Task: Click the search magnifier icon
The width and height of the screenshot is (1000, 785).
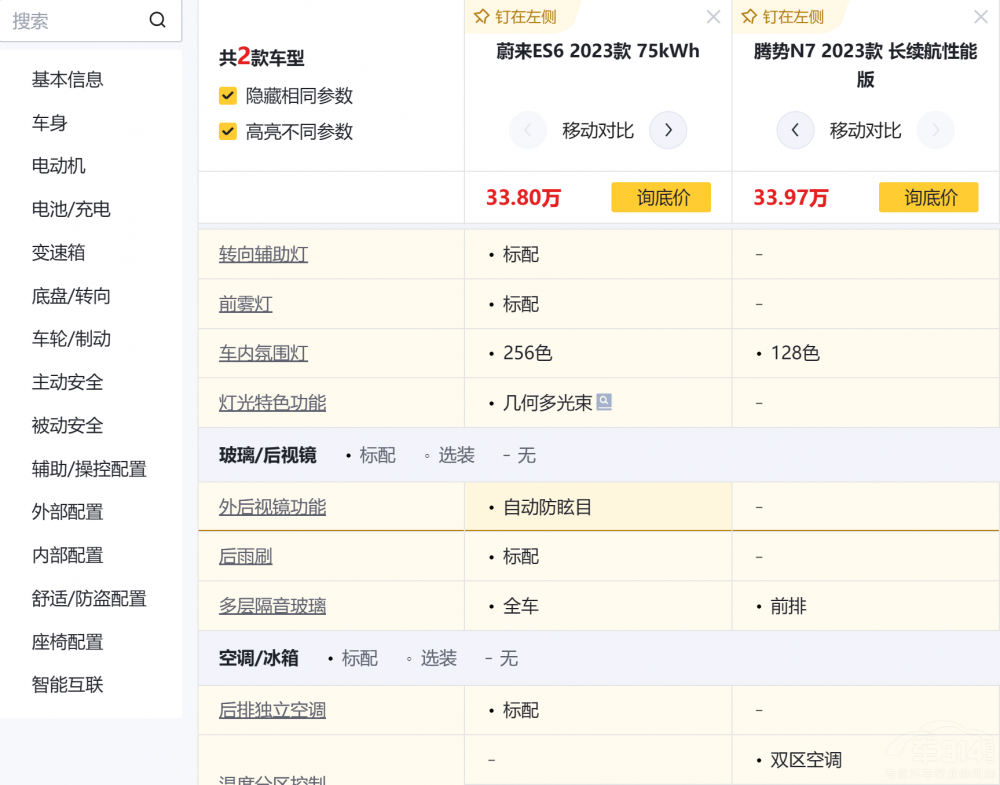Action: (157, 20)
